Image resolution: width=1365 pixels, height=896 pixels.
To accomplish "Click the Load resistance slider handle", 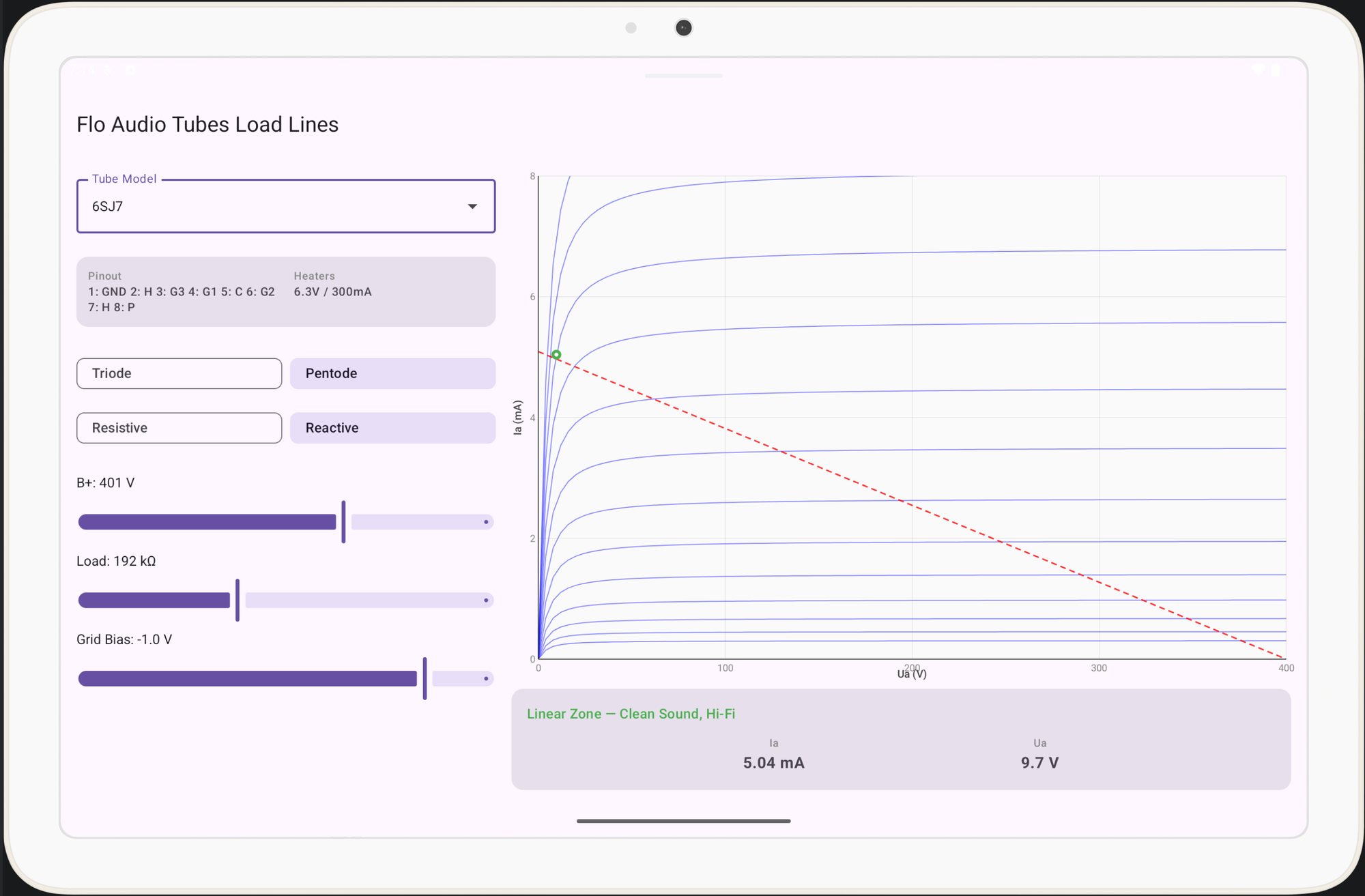I will pos(238,601).
